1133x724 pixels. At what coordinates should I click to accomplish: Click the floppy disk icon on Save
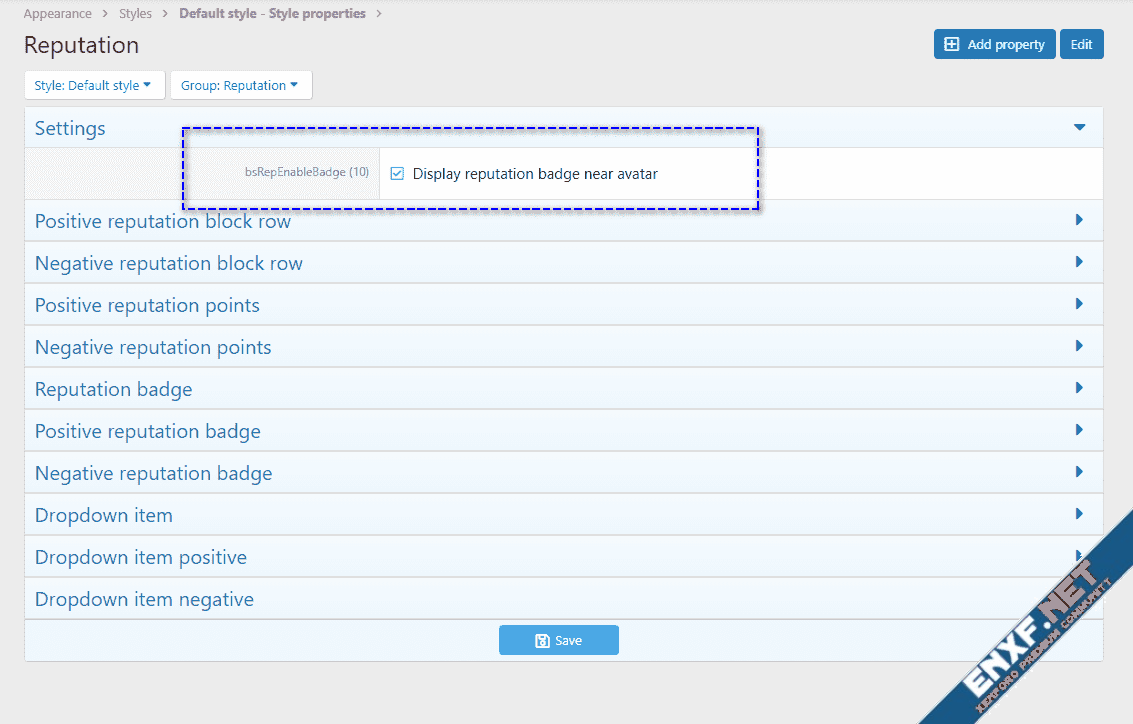(x=542, y=641)
